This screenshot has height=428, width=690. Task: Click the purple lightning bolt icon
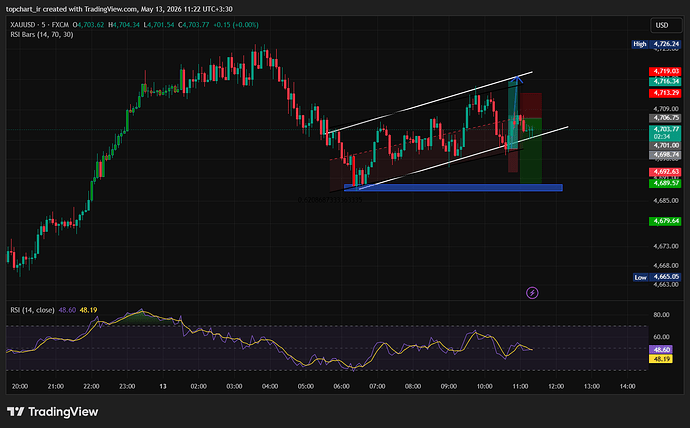[532, 293]
